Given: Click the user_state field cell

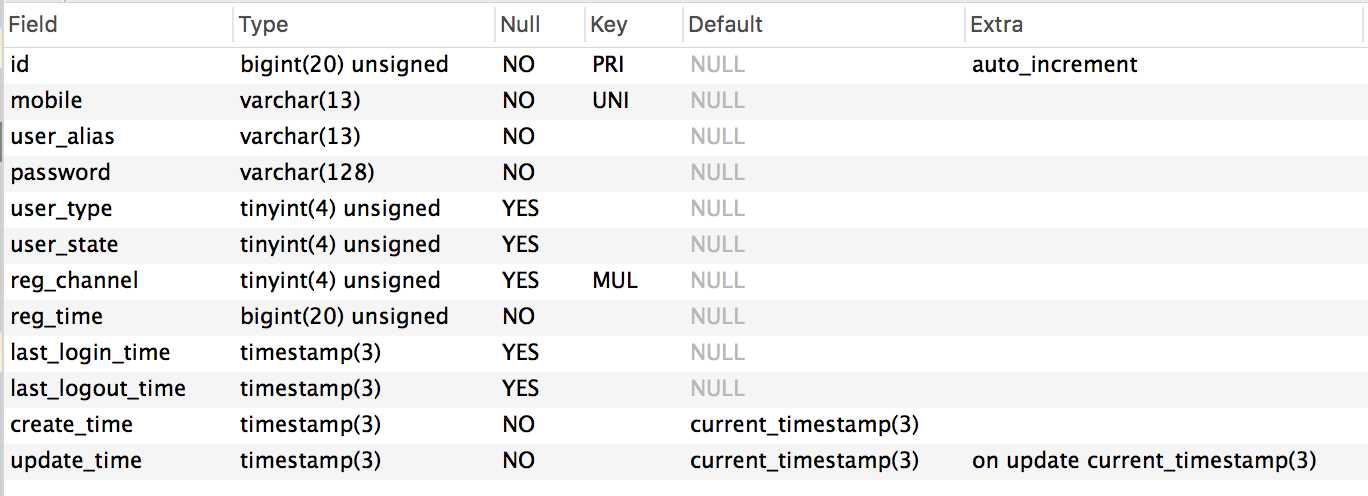Looking at the screenshot, I should (x=118, y=244).
